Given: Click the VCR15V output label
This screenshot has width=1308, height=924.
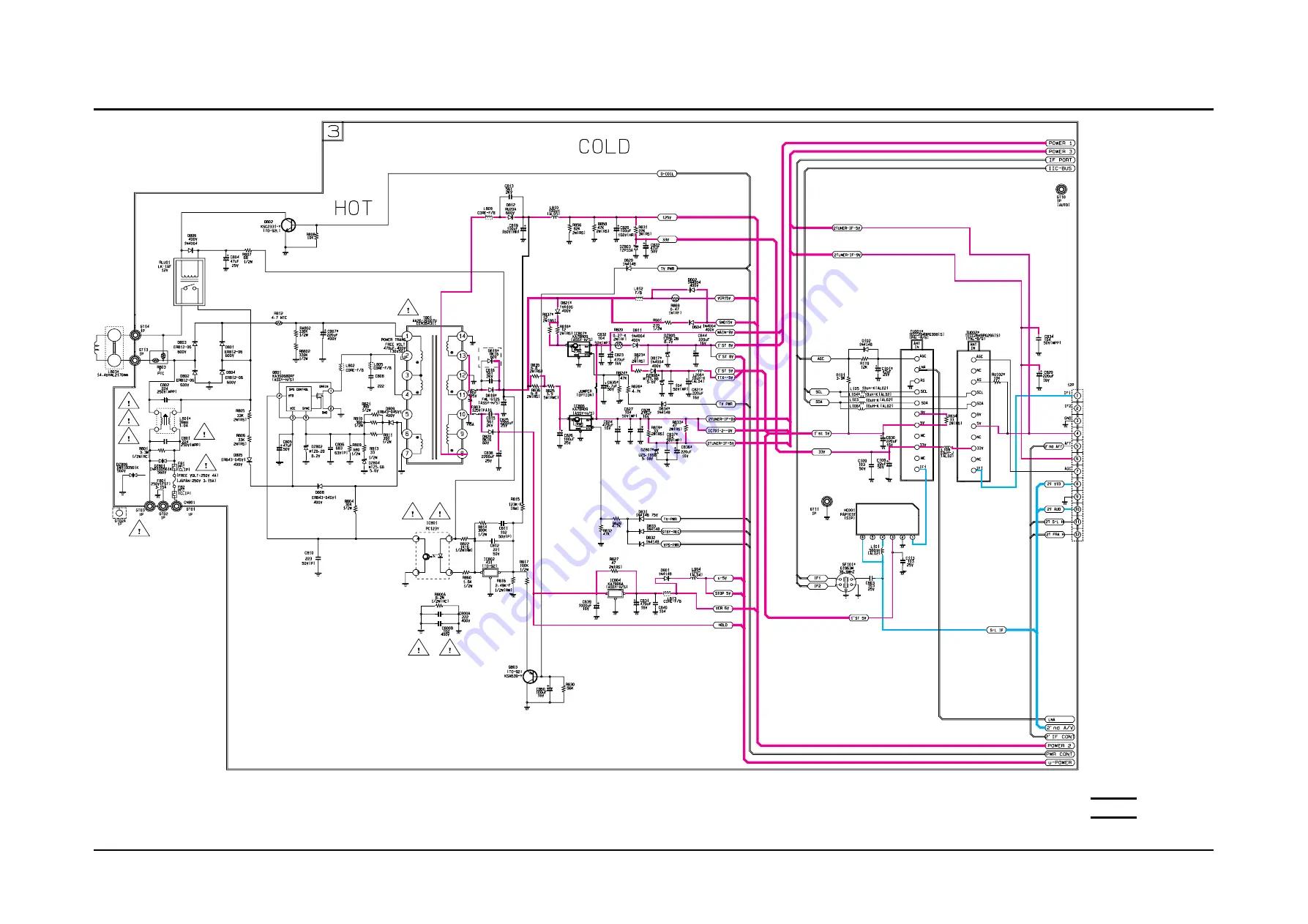Looking at the screenshot, I should pyautogui.click(x=724, y=298).
